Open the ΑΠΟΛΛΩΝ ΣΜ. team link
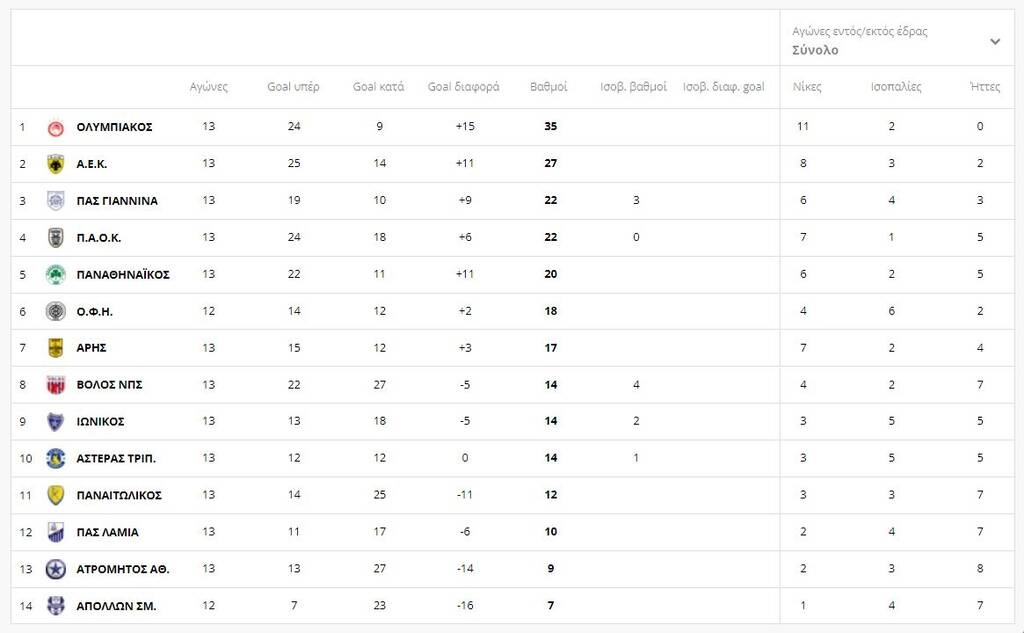 tap(116, 606)
